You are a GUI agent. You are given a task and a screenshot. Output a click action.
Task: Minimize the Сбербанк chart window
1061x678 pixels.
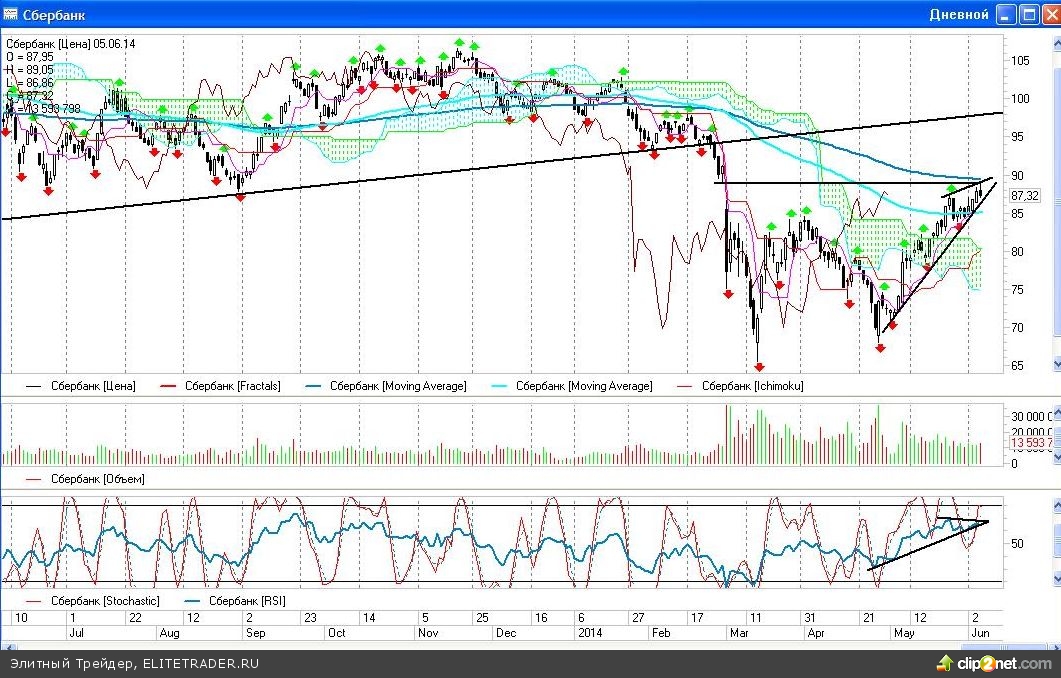tap(1004, 14)
